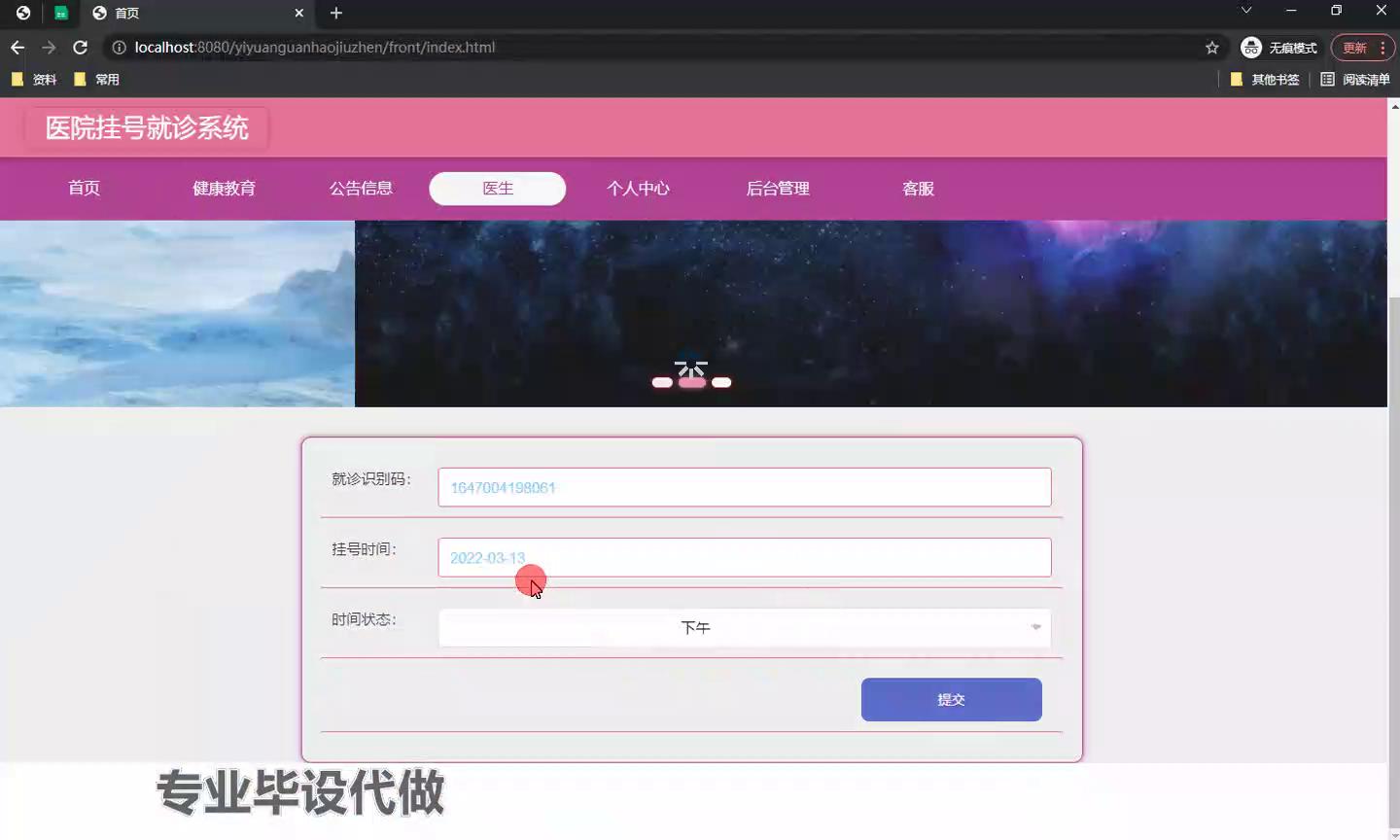Open the 阅读清单 reading list

pyautogui.click(x=1354, y=80)
